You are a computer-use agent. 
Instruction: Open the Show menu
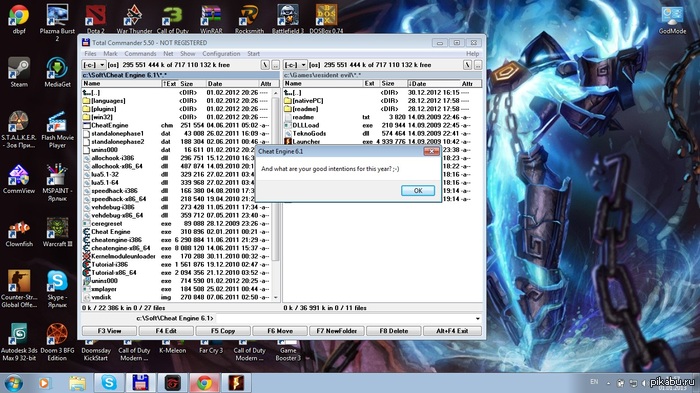pyautogui.click(x=188, y=54)
